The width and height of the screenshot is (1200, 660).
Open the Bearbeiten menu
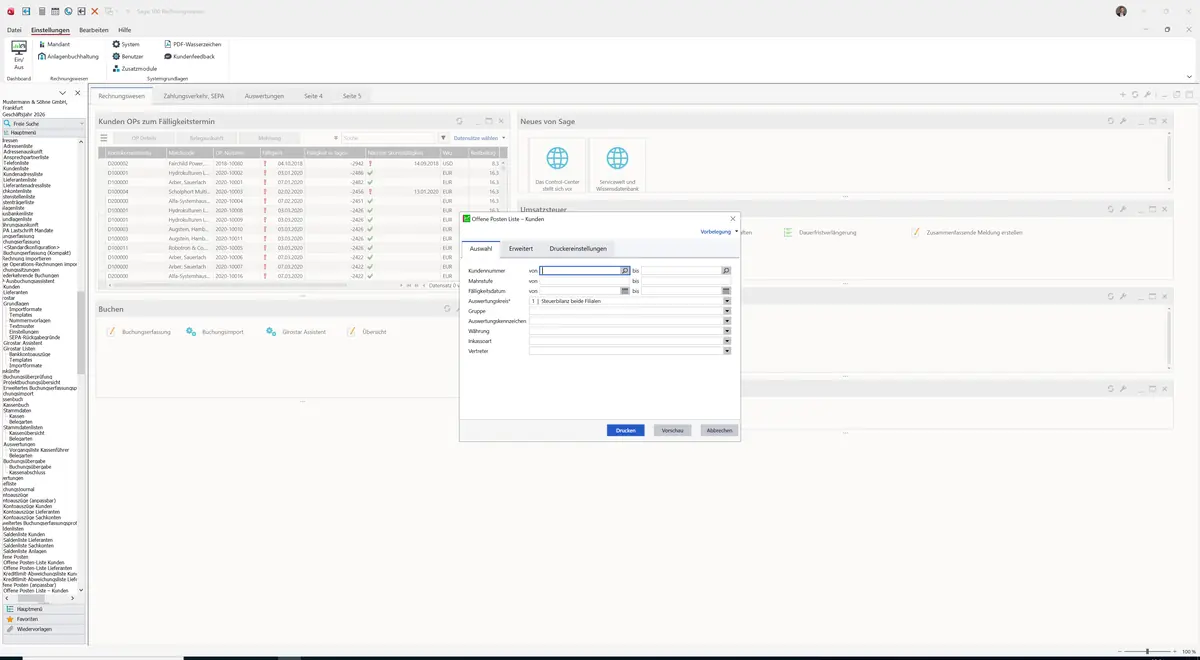click(94, 30)
